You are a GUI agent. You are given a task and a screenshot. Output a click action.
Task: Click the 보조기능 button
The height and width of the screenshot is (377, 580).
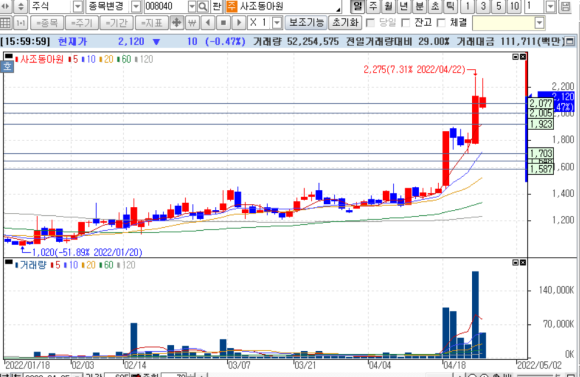point(306,23)
